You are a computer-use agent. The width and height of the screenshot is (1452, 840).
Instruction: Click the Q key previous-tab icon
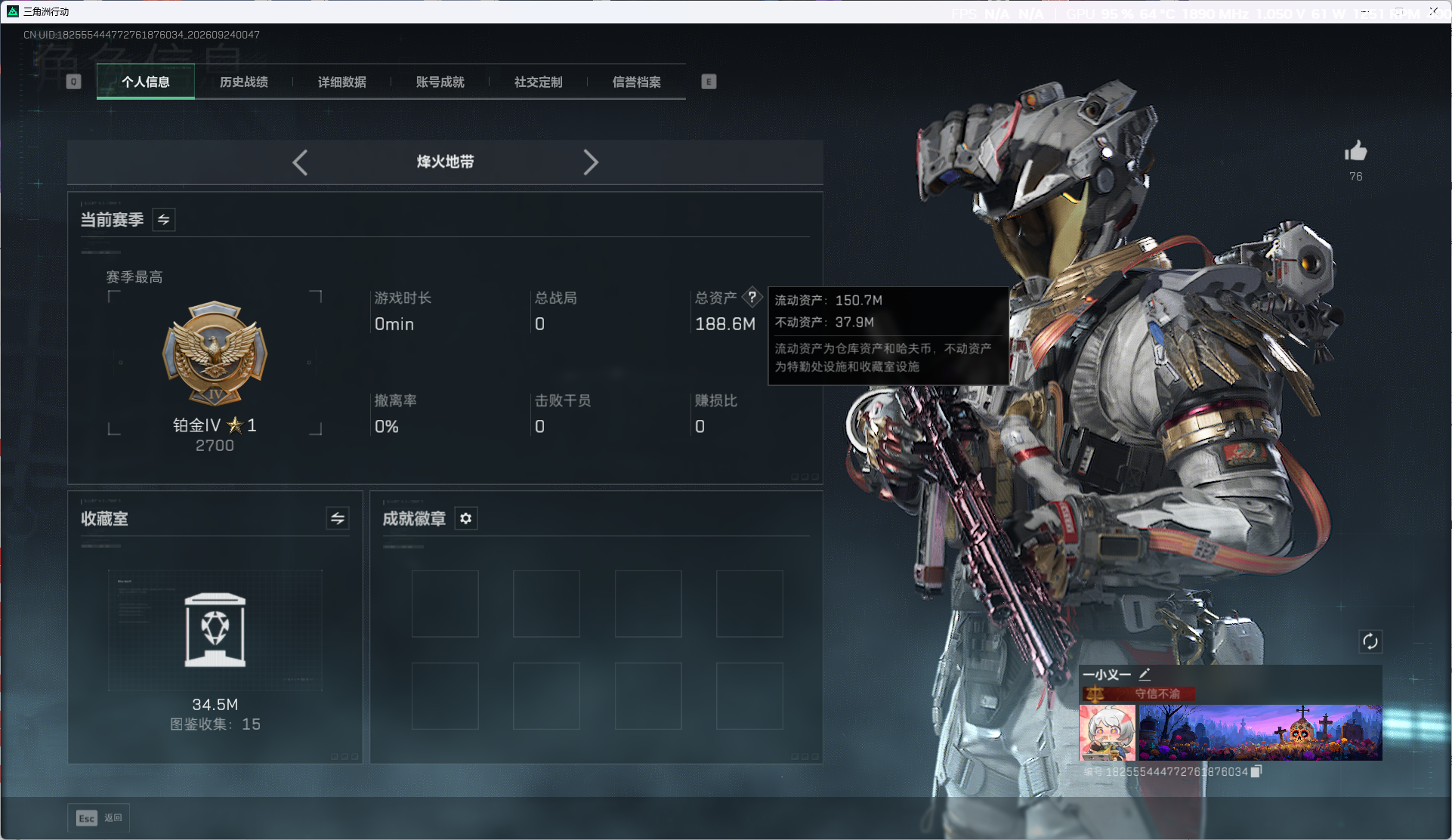73,82
